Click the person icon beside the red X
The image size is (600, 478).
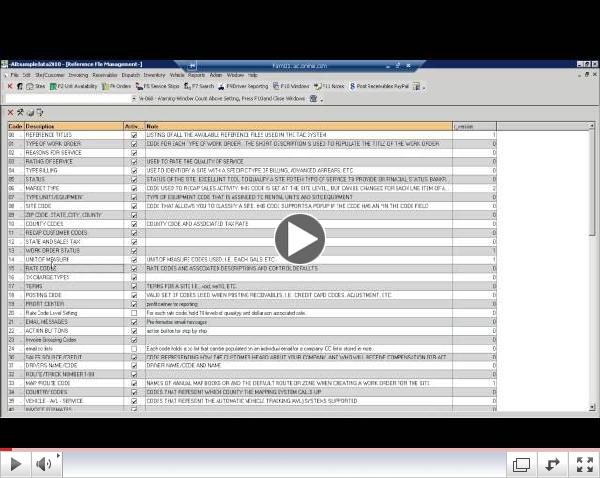20,86
